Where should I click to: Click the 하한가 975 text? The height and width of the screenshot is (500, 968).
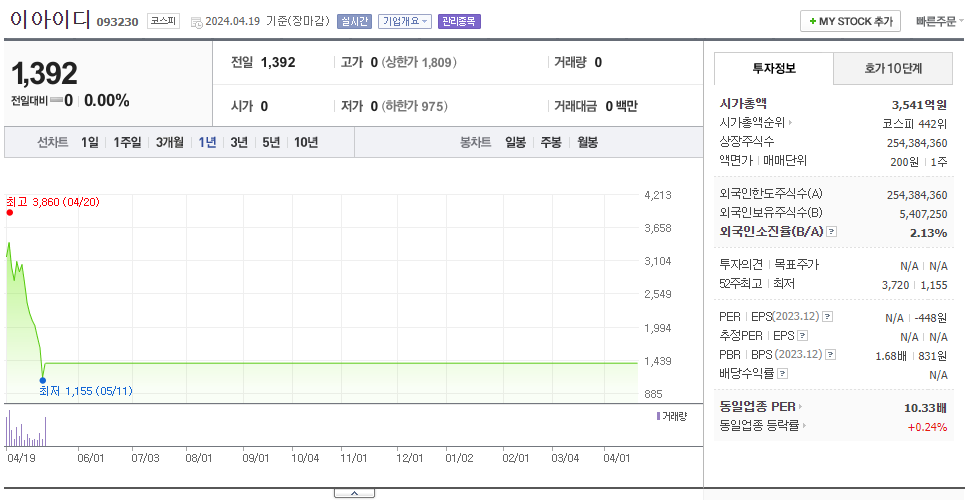pyautogui.click(x=414, y=106)
